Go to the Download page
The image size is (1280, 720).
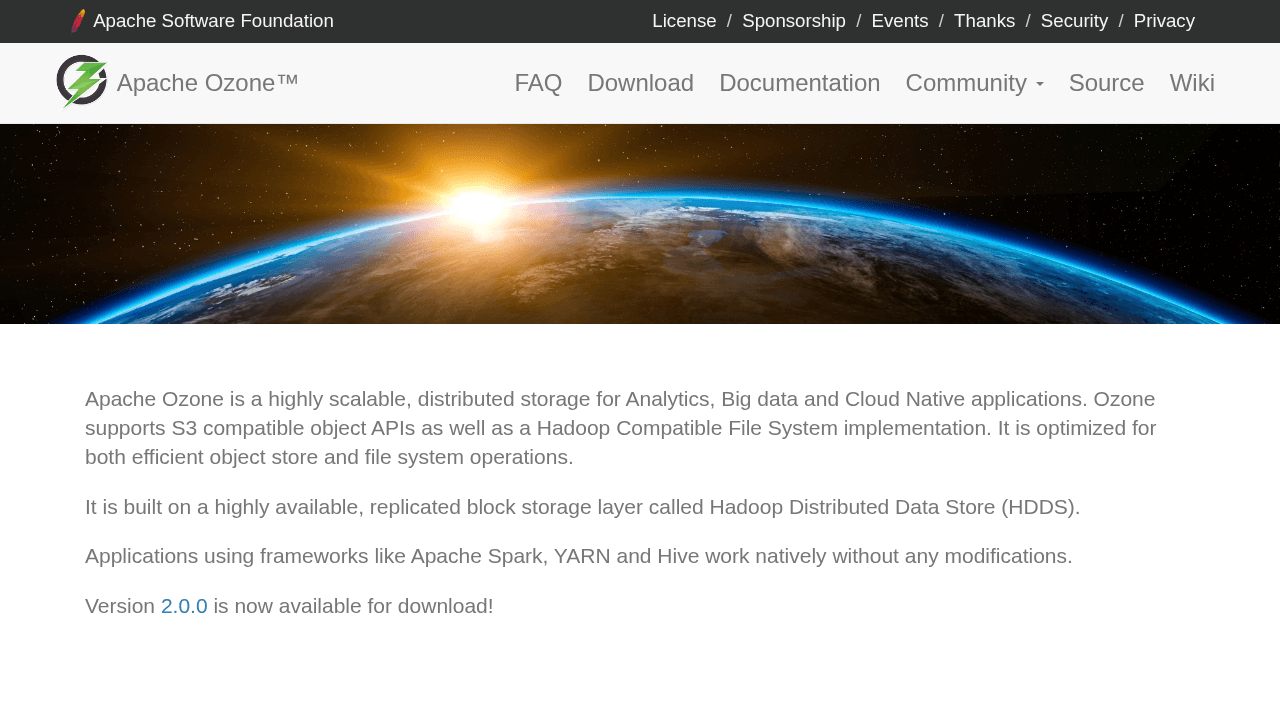tap(640, 83)
